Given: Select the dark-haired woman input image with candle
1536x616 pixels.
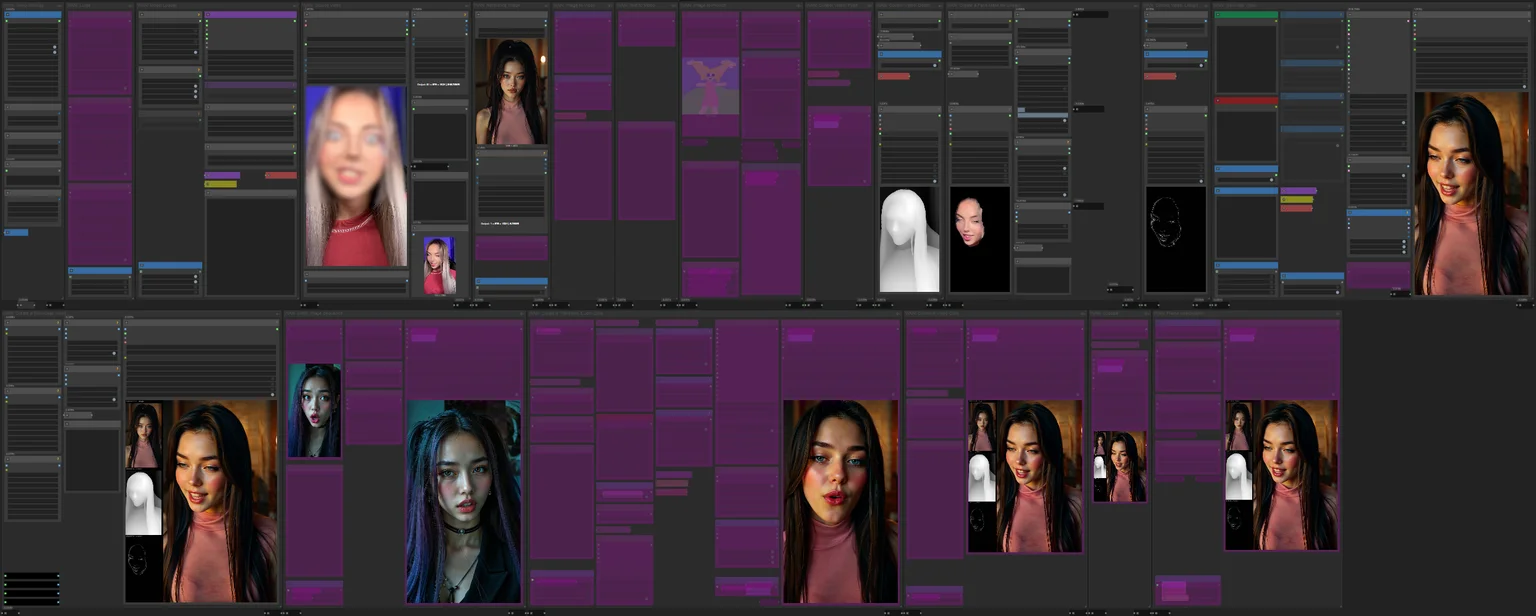Looking at the screenshot, I should coord(511,92).
